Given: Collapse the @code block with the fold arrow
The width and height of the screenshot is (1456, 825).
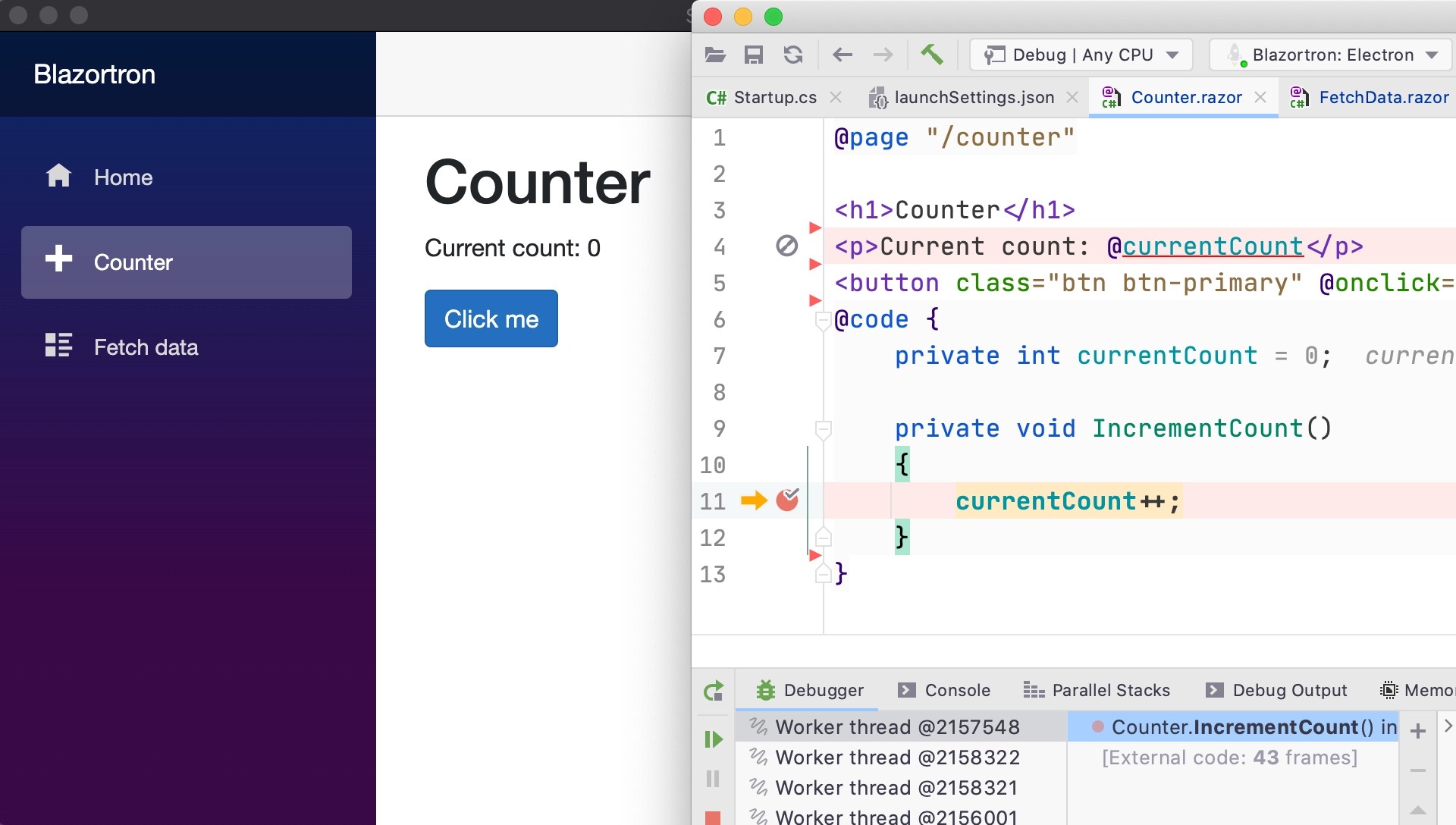Looking at the screenshot, I should point(824,322).
